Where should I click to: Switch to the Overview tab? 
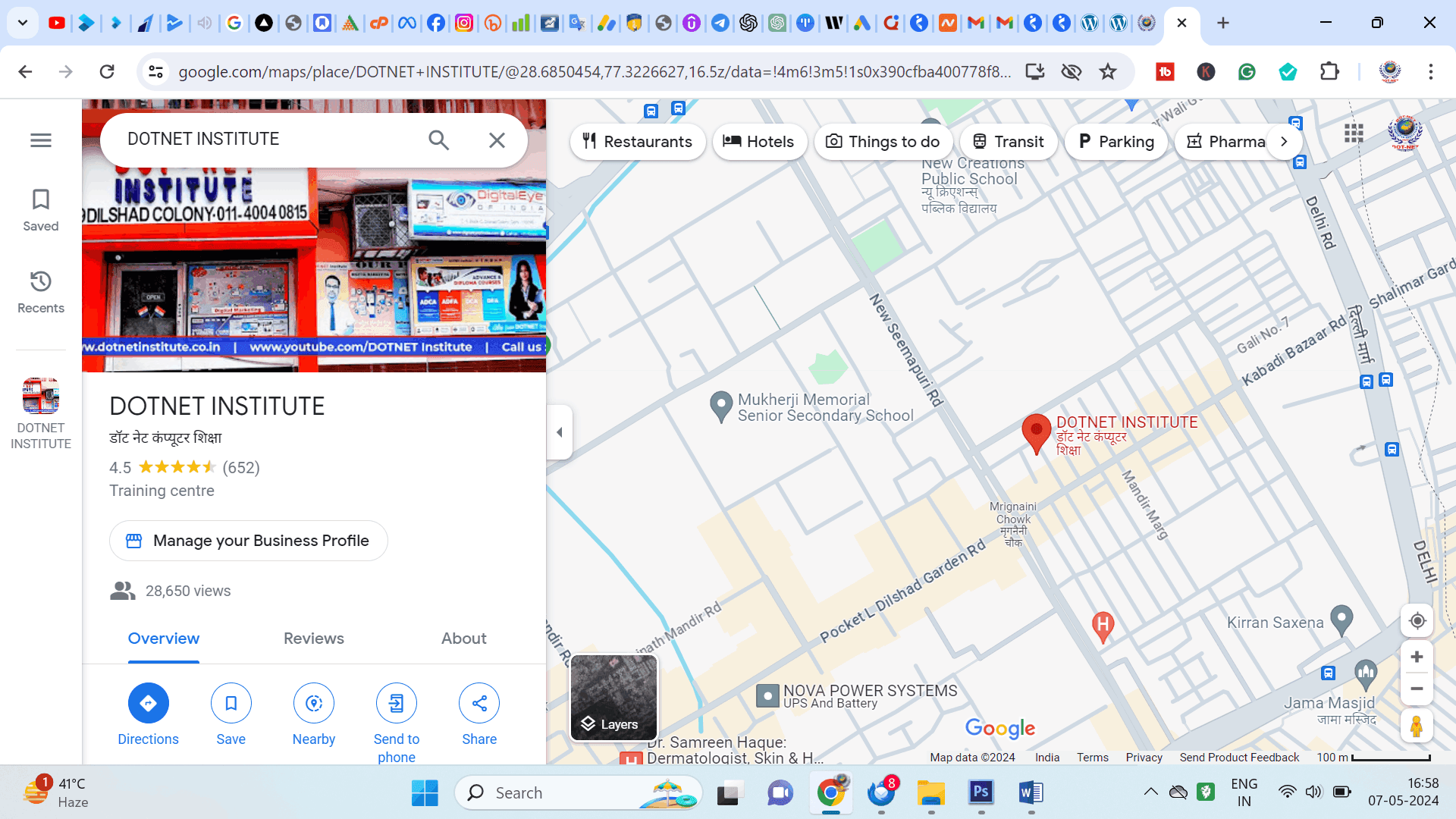point(164,639)
